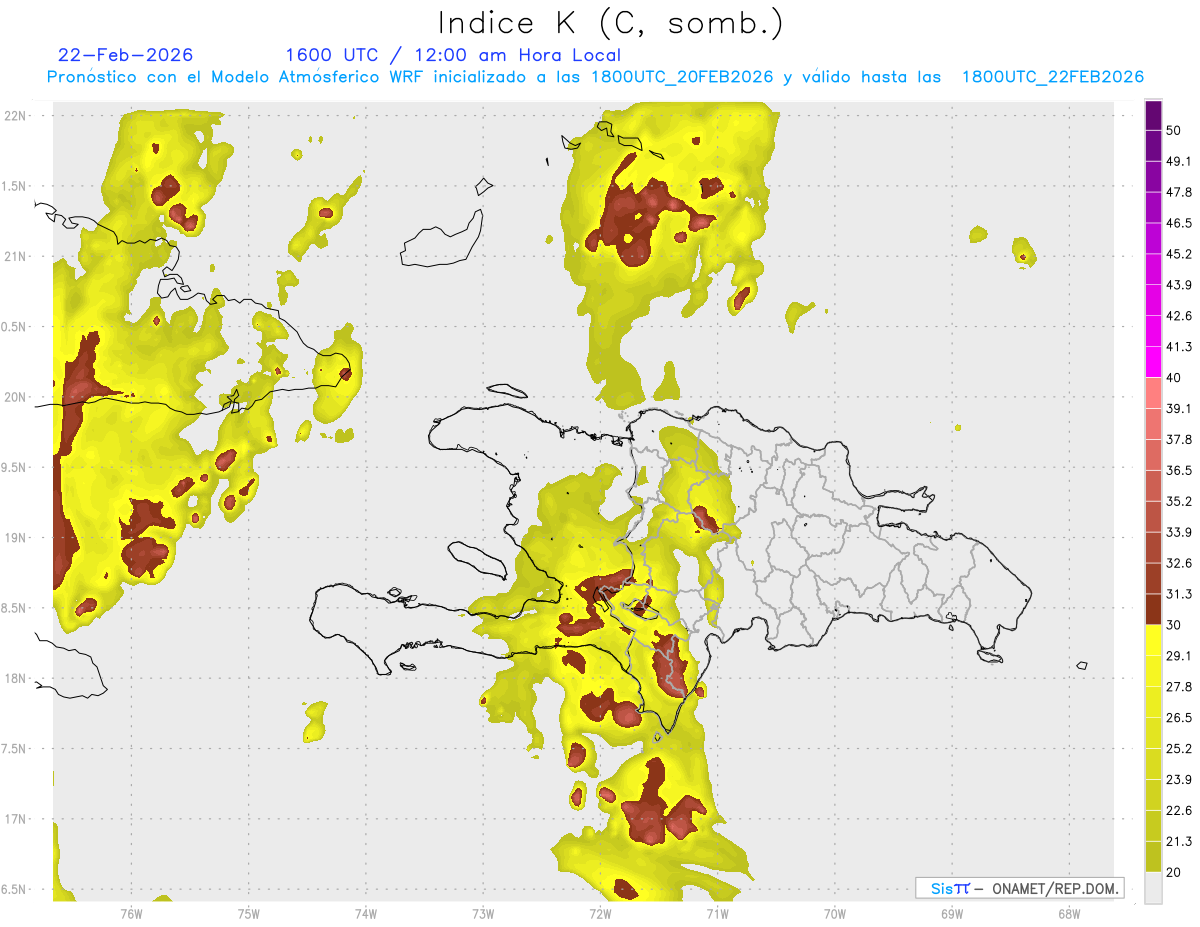Screen dimensions: 1200x927
Task: Click '1600 UTC / 12:00 am Hora Local'
Action: coord(452,55)
